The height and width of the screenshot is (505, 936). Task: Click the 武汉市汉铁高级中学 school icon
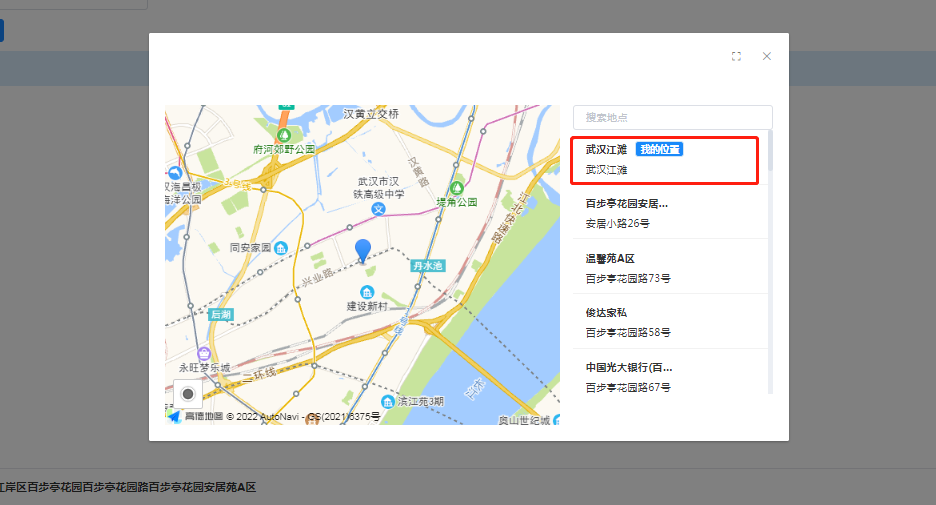click(379, 209)
